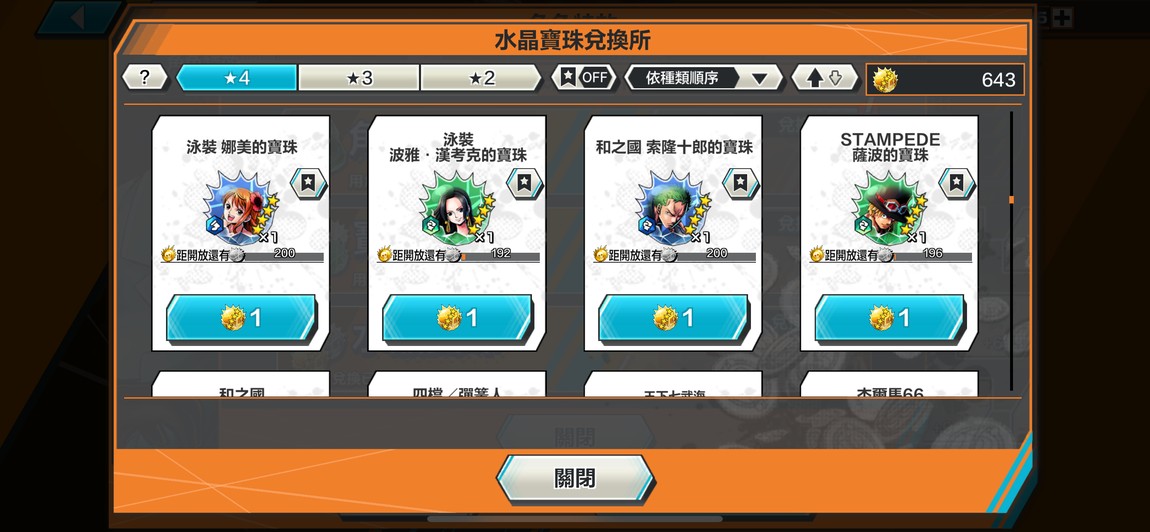This screenshot has height=532, width=1150.
Task: Select the ★2 tab
Action: click(481, 78)
